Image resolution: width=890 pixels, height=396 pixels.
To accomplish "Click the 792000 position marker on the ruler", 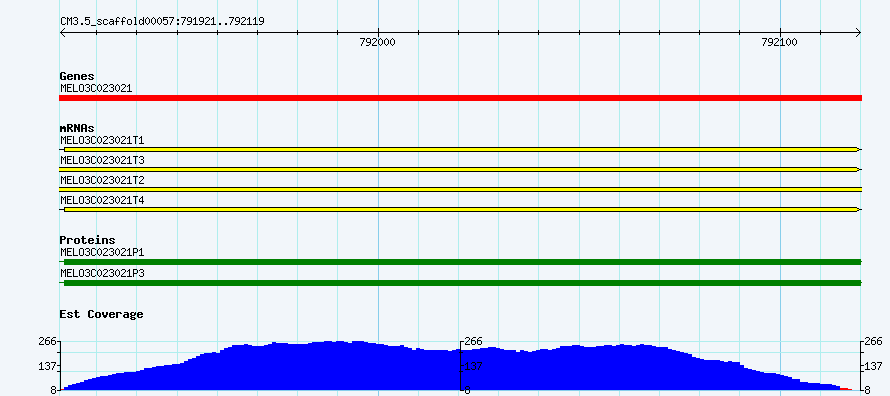I will pyautogui.click(x=377, y=43).
